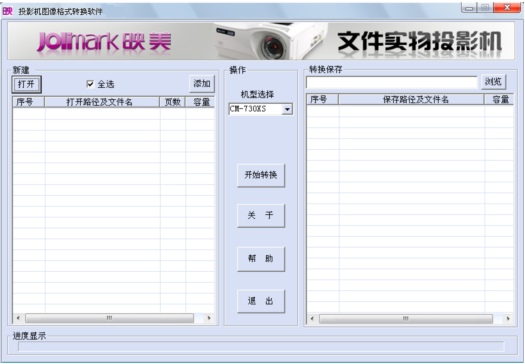525x364 pixels.
Task: Open the 机型选择 CM-730XS dropdown
Action: click(287, 109)
